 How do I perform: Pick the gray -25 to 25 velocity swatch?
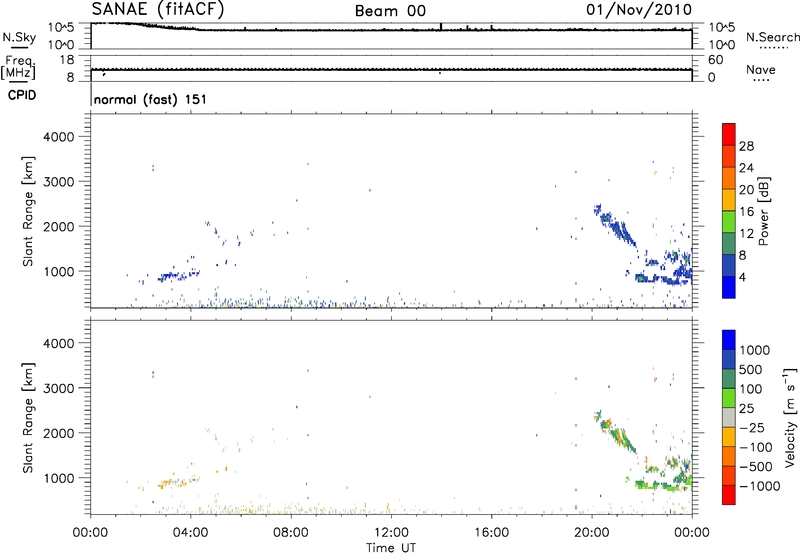pyautogui.click(x=729, y=418)
